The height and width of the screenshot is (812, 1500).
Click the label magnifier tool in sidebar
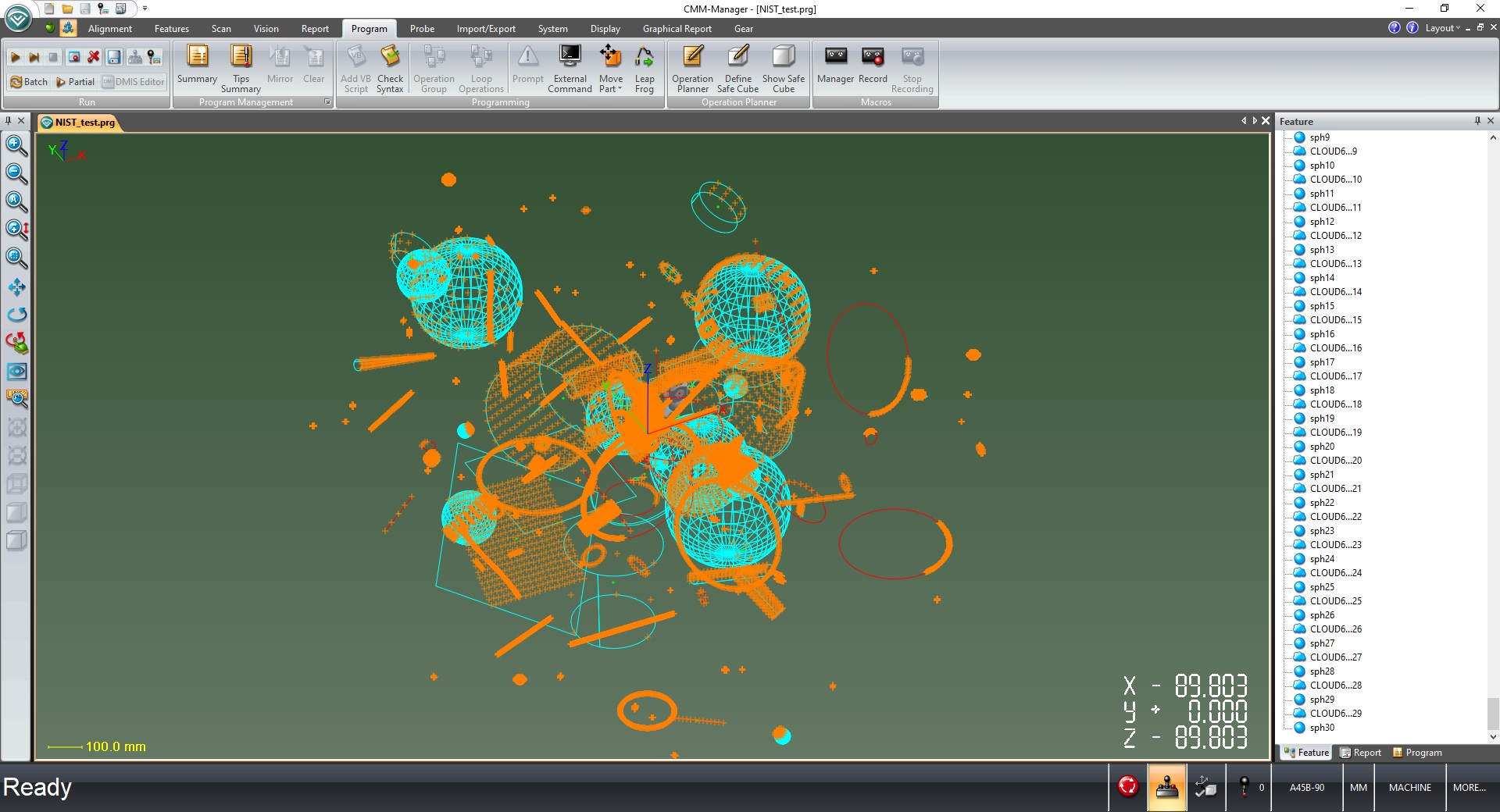pos(16,399)
